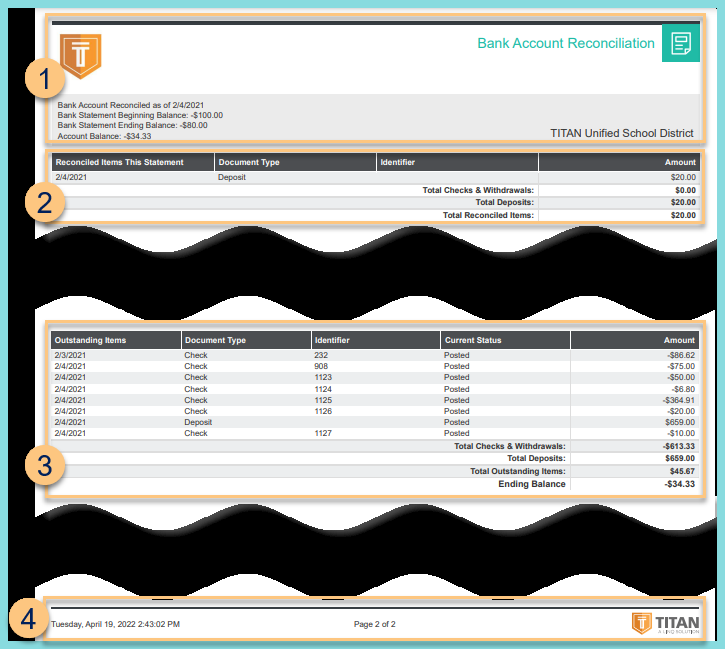
Task: Select Bank Statement Beginning Balance line
Action: click(140, 115)
